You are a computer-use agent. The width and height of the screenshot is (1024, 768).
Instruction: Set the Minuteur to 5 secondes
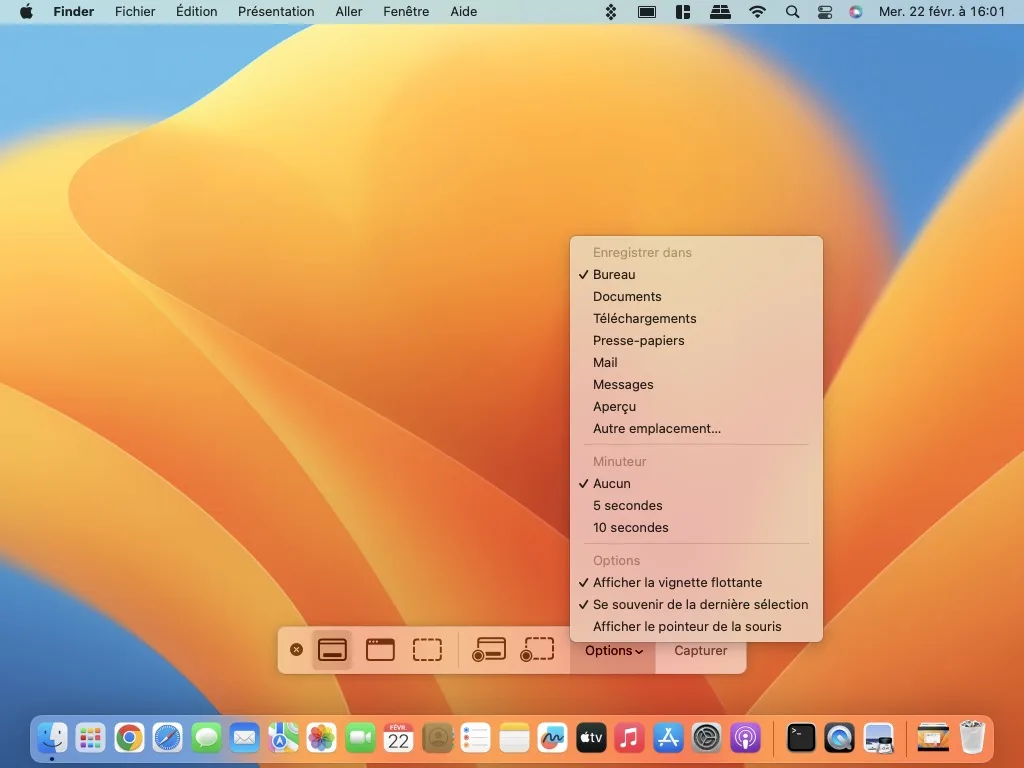click(x=628, y=505)
